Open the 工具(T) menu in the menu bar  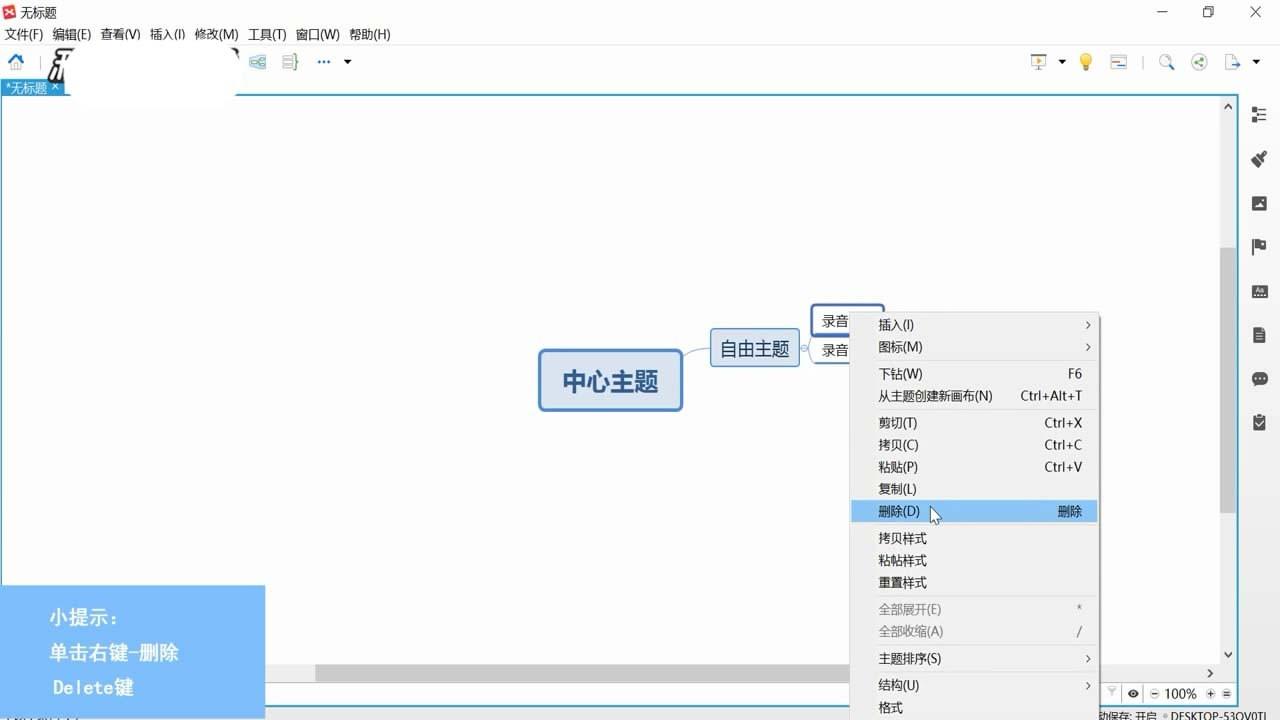click(x=266, y=33)
